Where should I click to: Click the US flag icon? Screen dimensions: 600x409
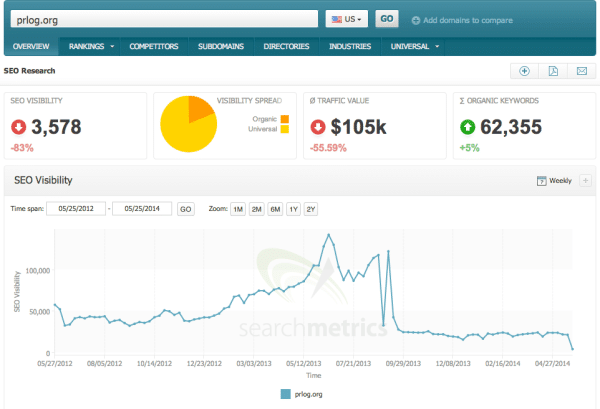pyautogui.click(x=337, y=20)
